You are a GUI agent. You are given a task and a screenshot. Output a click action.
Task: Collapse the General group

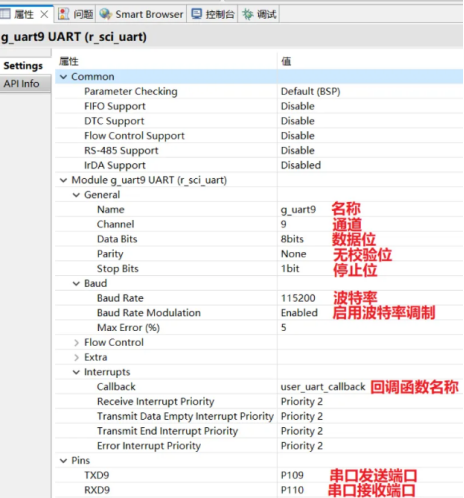coord(76,195)
